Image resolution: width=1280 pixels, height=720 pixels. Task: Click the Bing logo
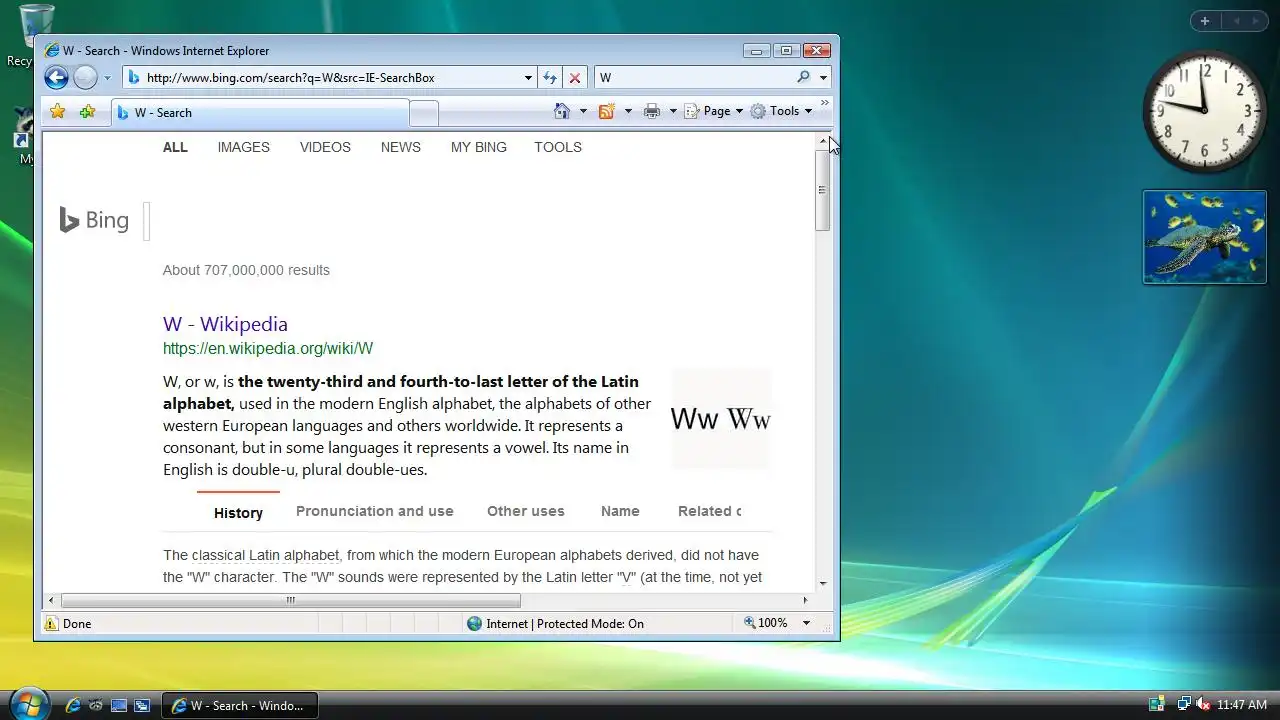[x=94, y=220]
